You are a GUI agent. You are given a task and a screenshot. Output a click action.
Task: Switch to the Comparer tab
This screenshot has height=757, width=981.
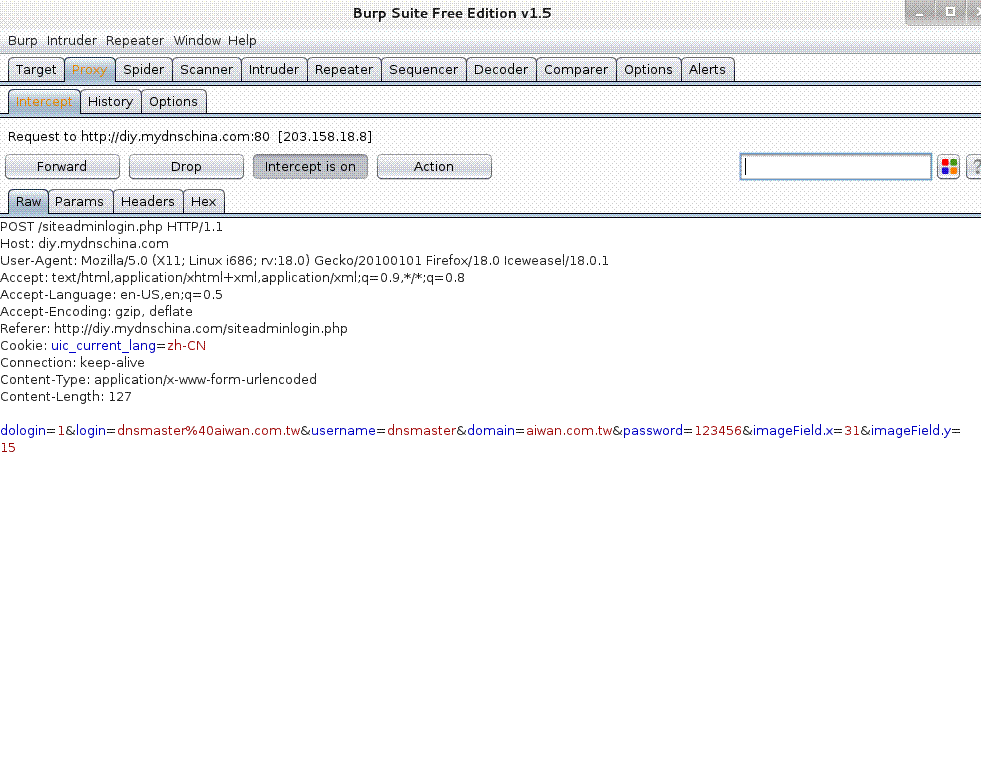point(576,69)
